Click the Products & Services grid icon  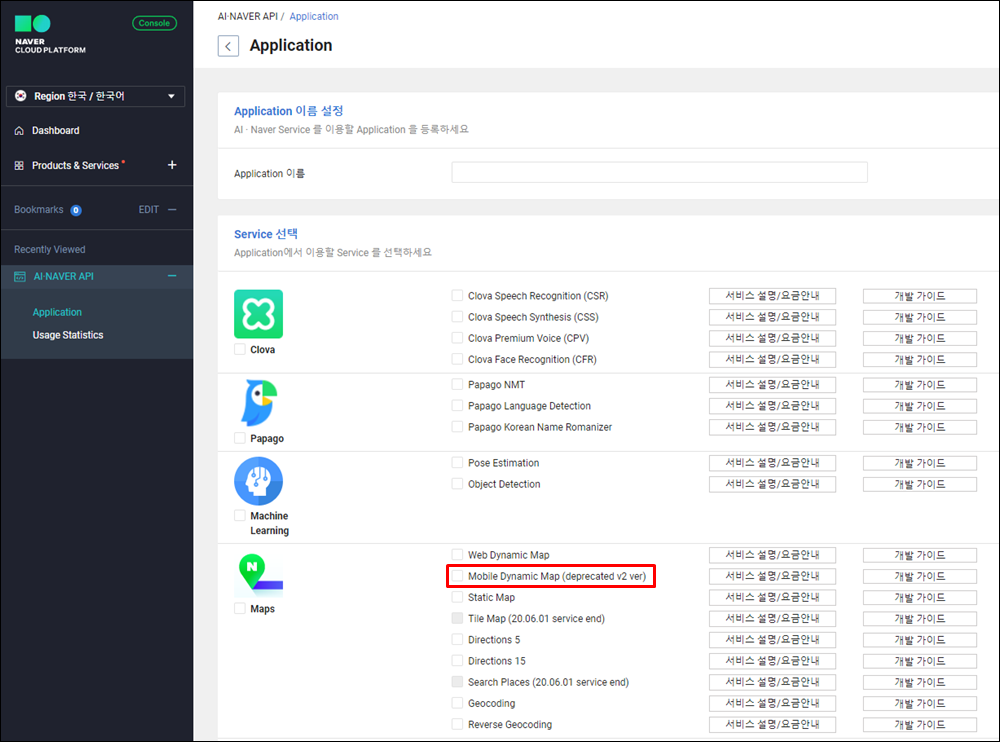coord(19,165)
